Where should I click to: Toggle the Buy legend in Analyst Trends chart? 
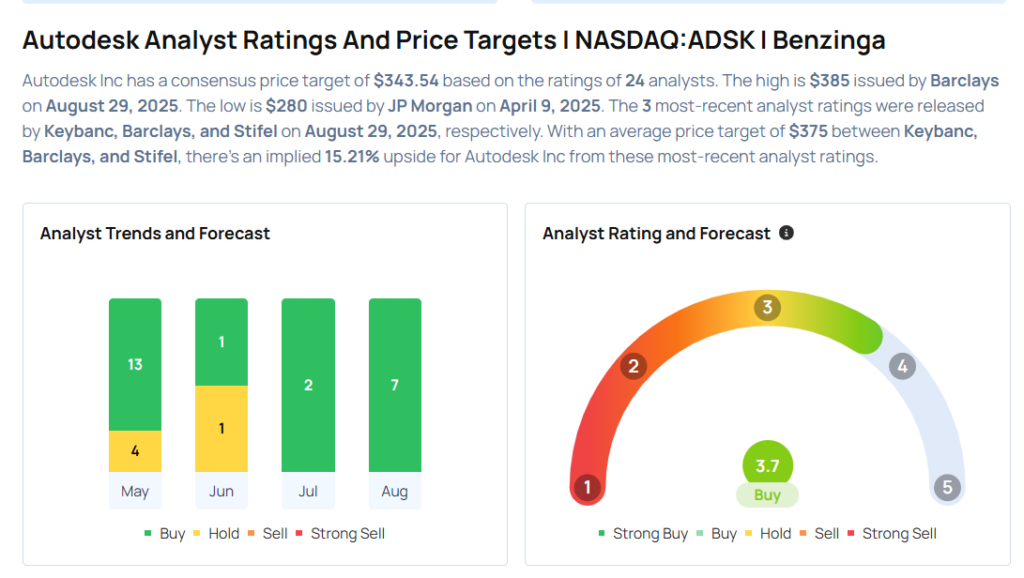click(164, 534)
